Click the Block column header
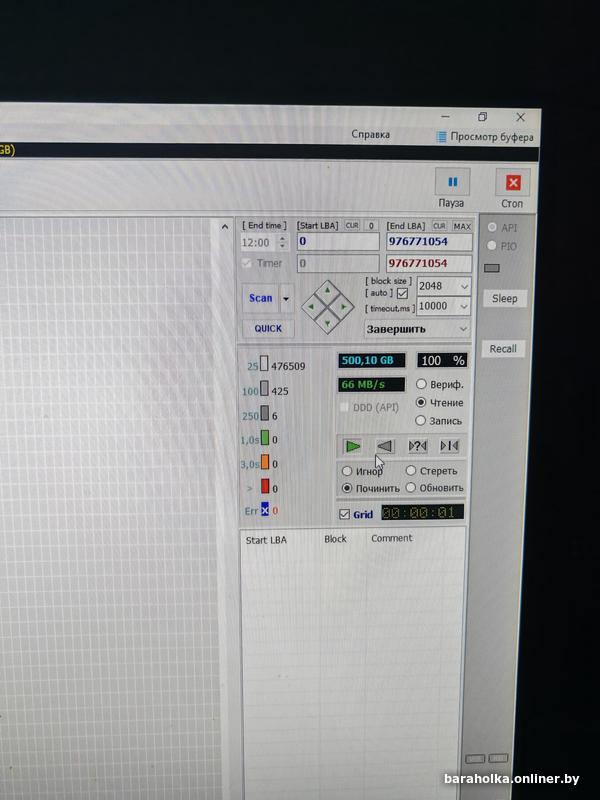This screenshot has height=800, width=600. [x=335, y=539]
